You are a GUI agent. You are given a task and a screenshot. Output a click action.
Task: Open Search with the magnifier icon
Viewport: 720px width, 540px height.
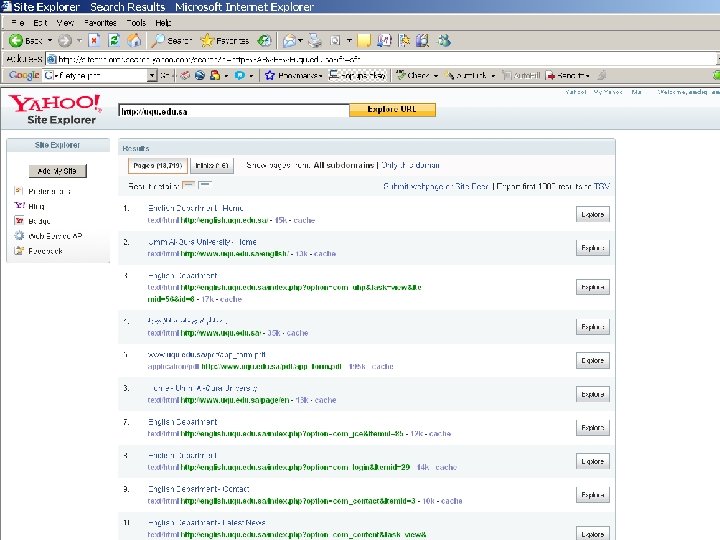158,41
